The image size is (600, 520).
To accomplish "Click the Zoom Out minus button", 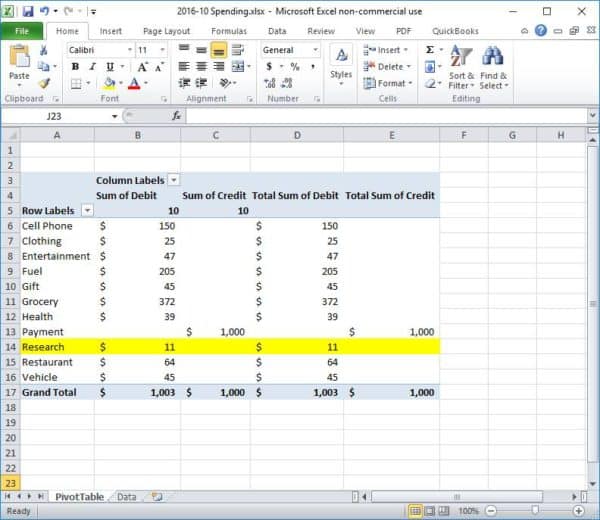I will pyautogui.click(x=491, y=510).
